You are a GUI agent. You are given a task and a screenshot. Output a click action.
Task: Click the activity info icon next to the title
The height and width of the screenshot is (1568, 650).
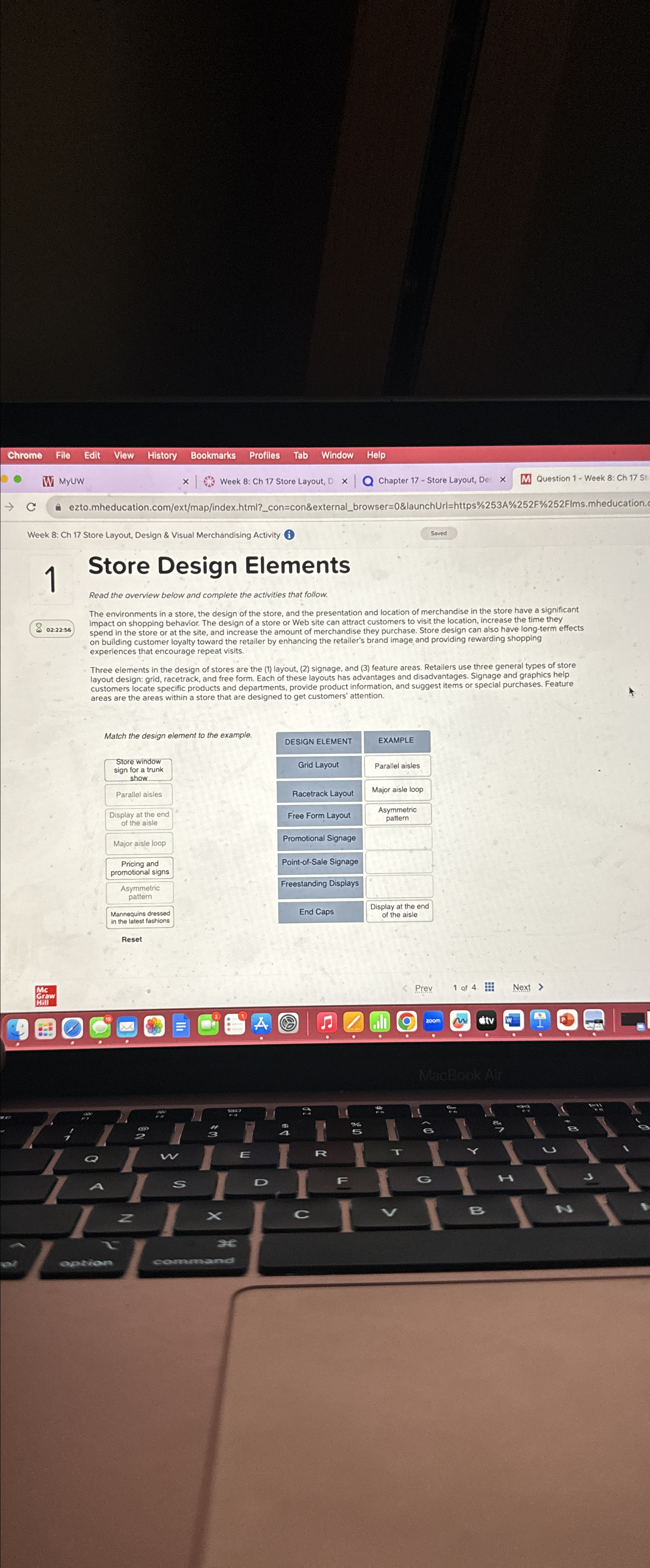click(x=289, y=534)
